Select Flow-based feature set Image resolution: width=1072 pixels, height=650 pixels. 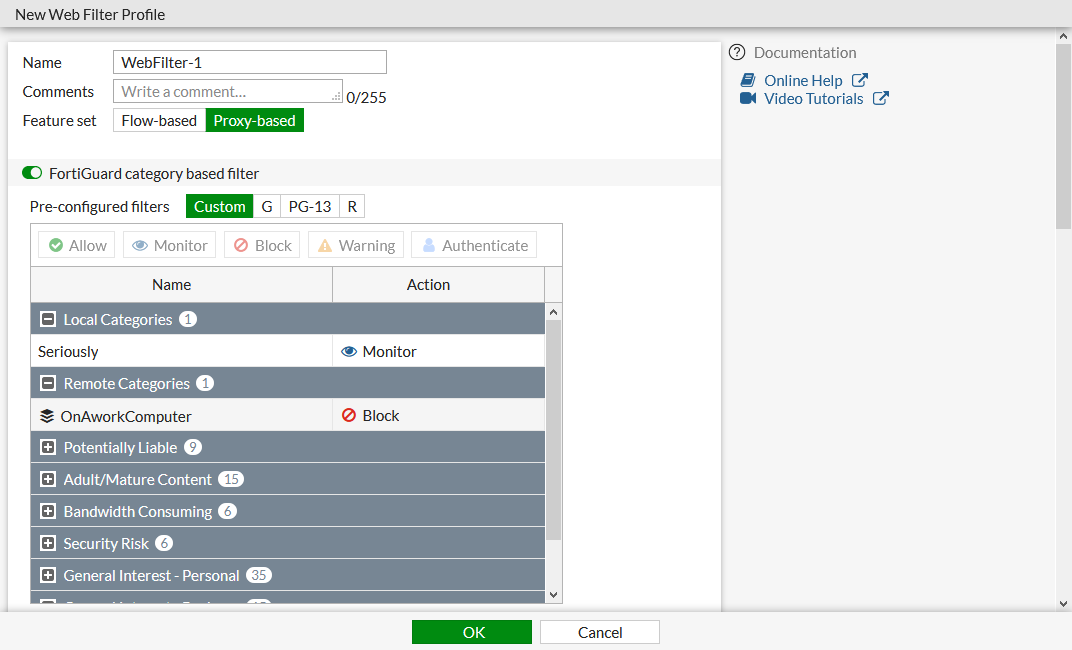pos(159,120)
